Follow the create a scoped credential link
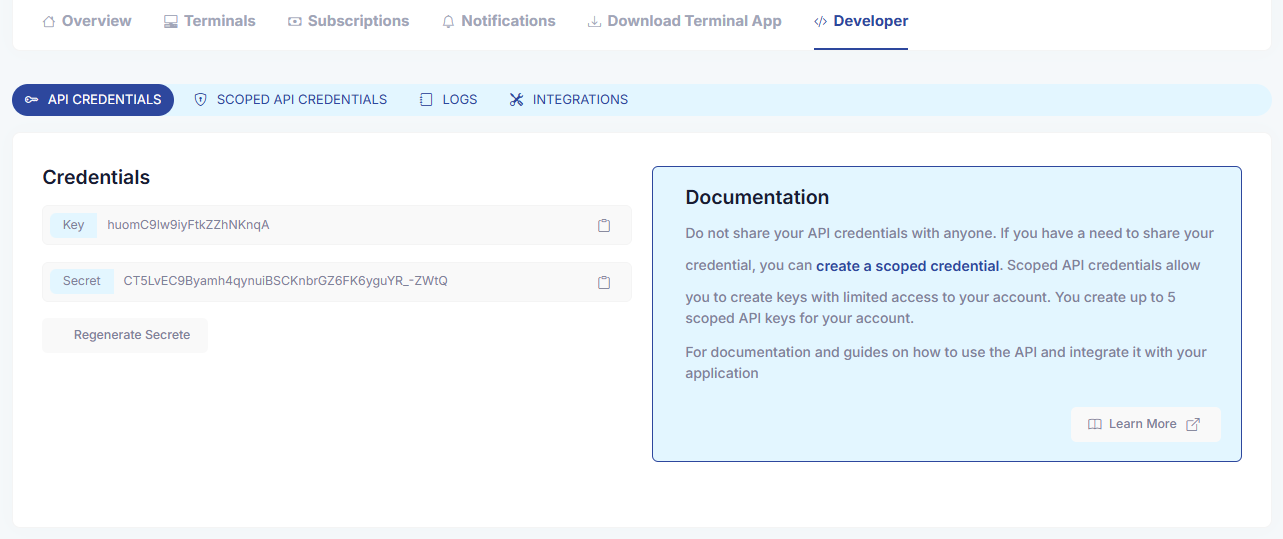Image resolution: width=1283 pixels, height=539 pixels. [x=908, y=266]
